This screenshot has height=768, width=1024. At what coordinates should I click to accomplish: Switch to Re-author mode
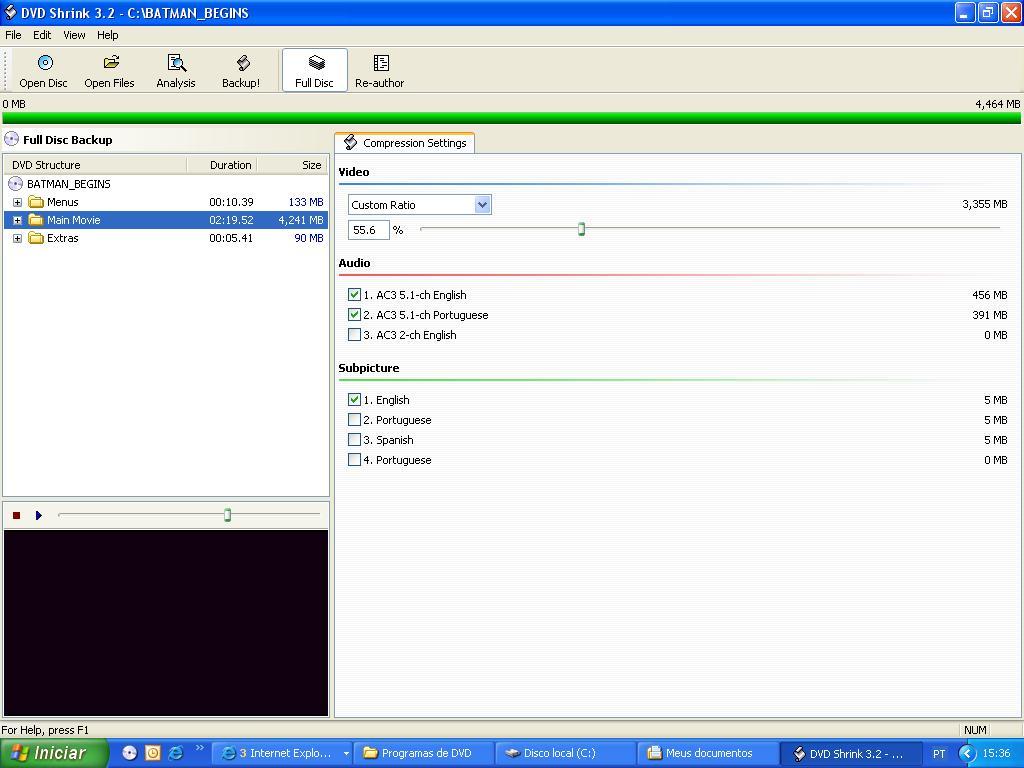[379, 71]
